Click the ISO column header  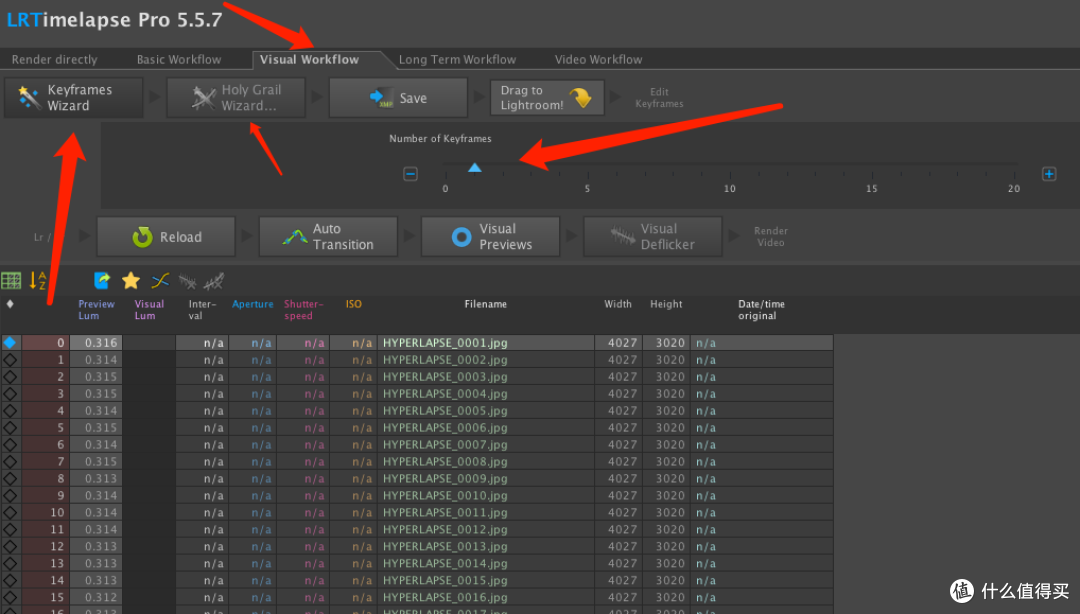(353, 304)
